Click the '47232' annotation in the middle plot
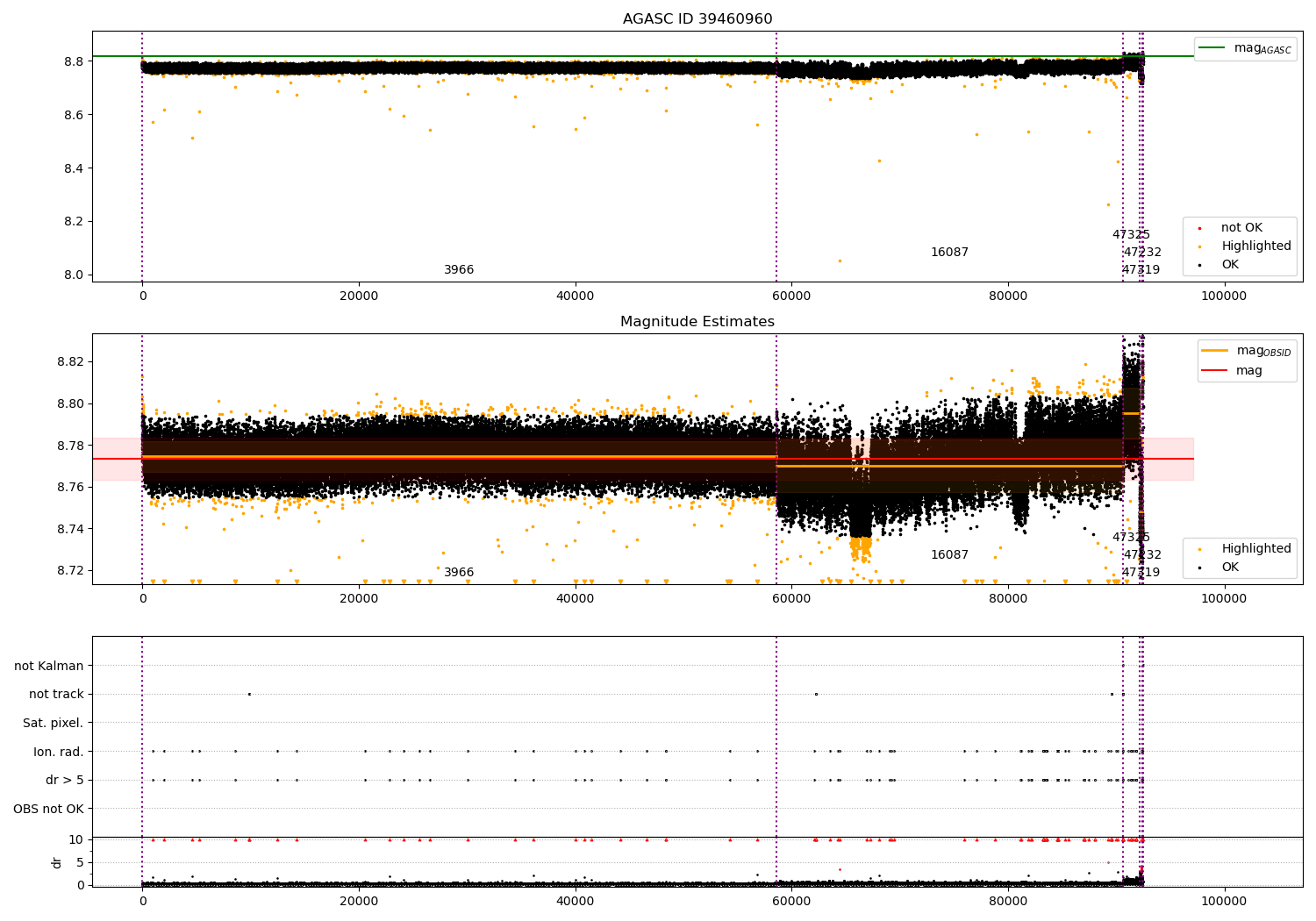Screen dimensions: 1316x921 (1142, 555)
